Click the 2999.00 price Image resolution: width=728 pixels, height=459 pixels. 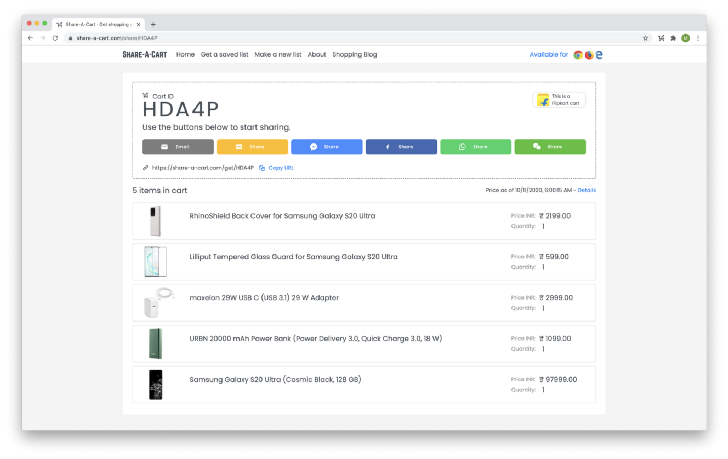[556, 297]
